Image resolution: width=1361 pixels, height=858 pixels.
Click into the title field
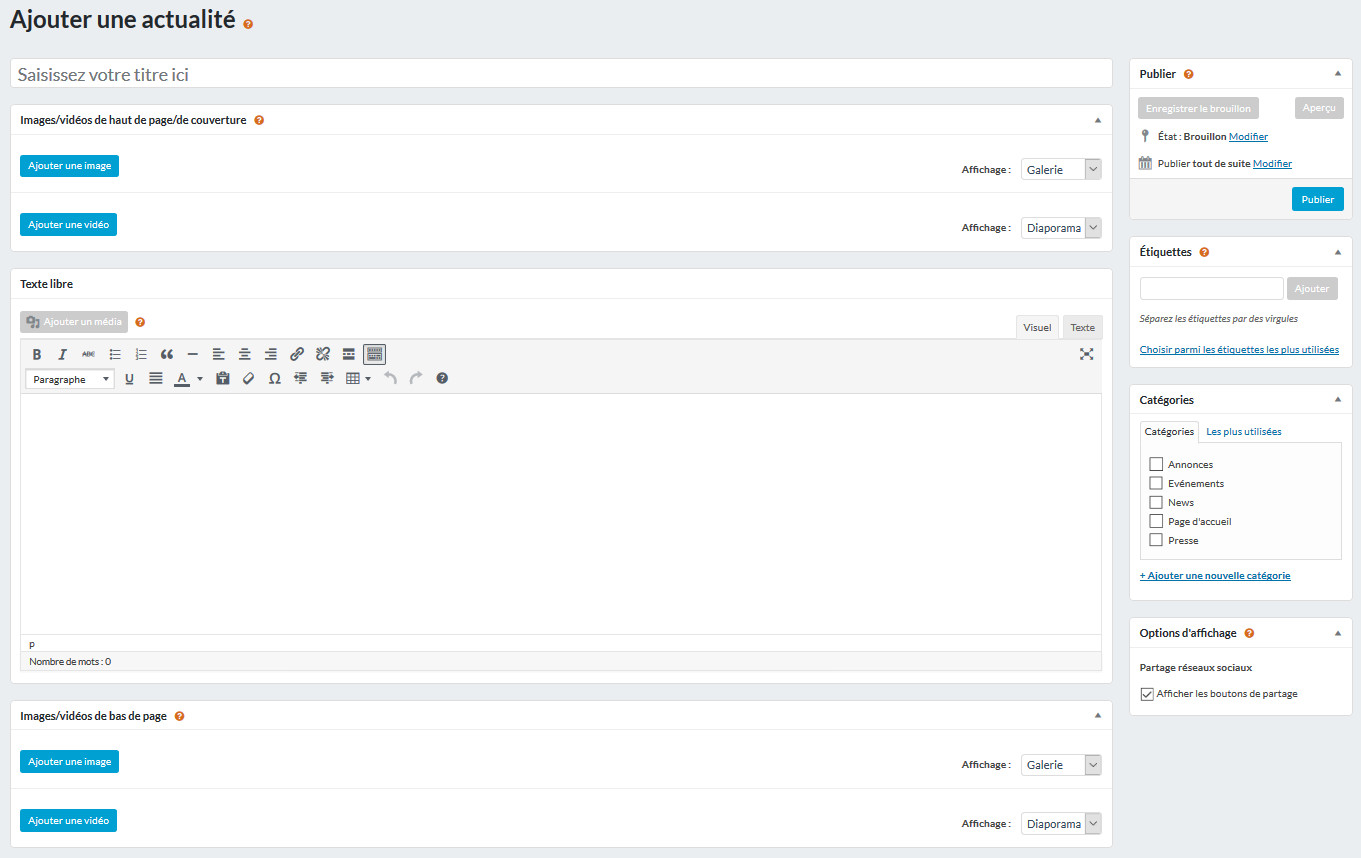coord(561,74)
